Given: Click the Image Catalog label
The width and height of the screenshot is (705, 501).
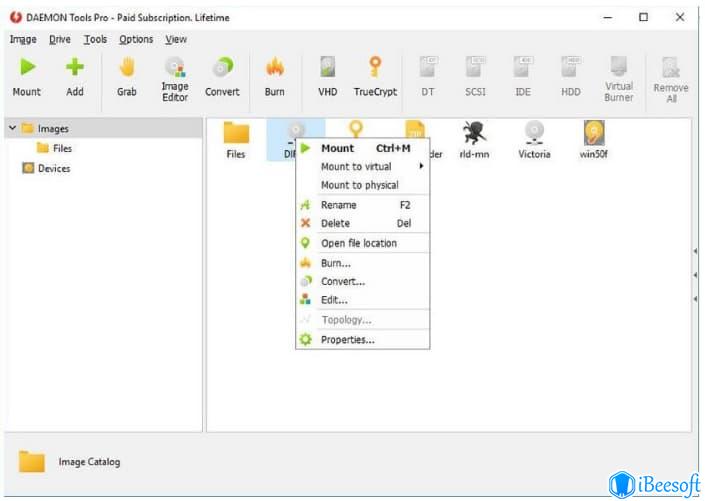Looking at the screenshot, I should coord(89,462).
